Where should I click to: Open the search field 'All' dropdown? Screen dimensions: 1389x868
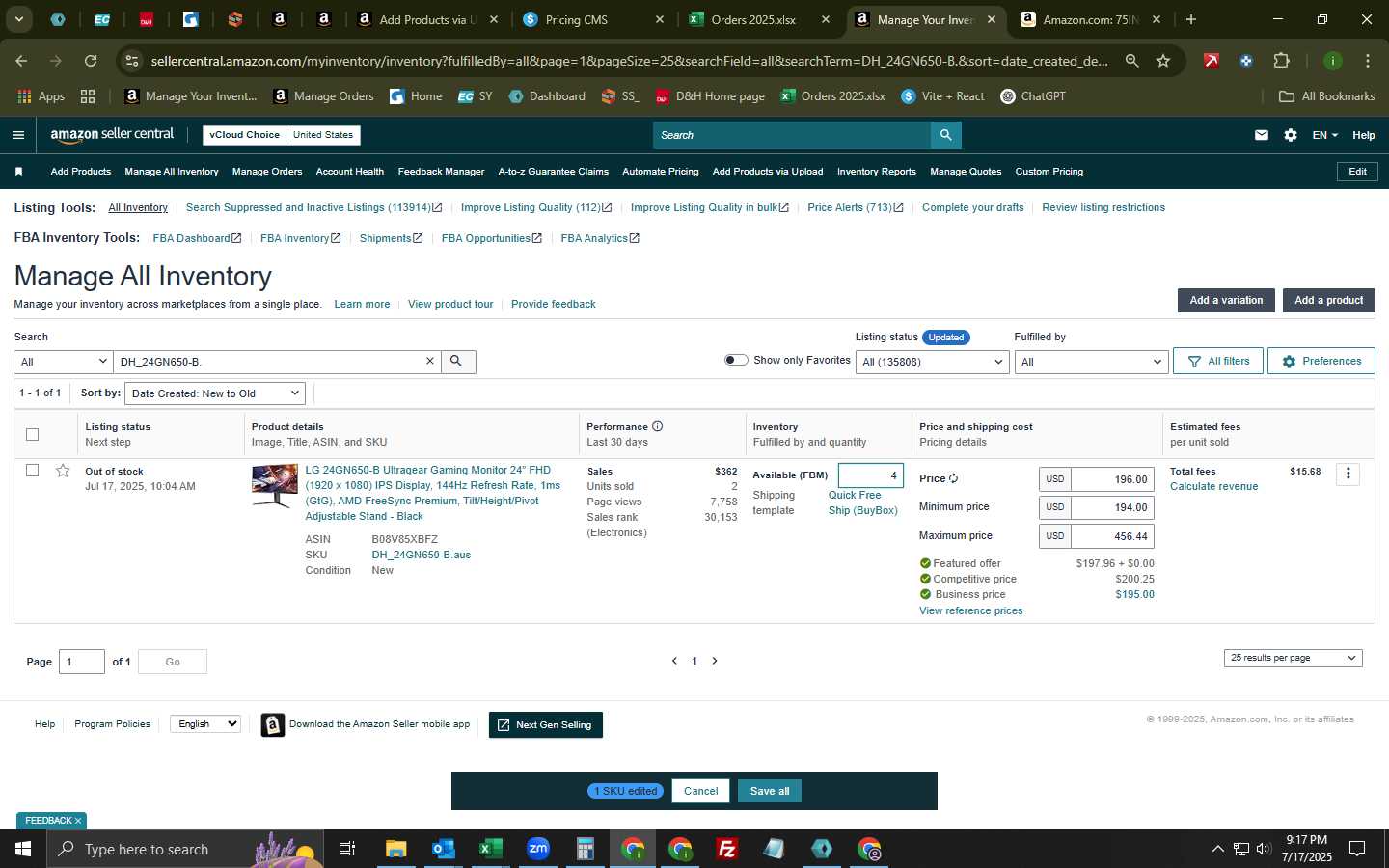63,362
